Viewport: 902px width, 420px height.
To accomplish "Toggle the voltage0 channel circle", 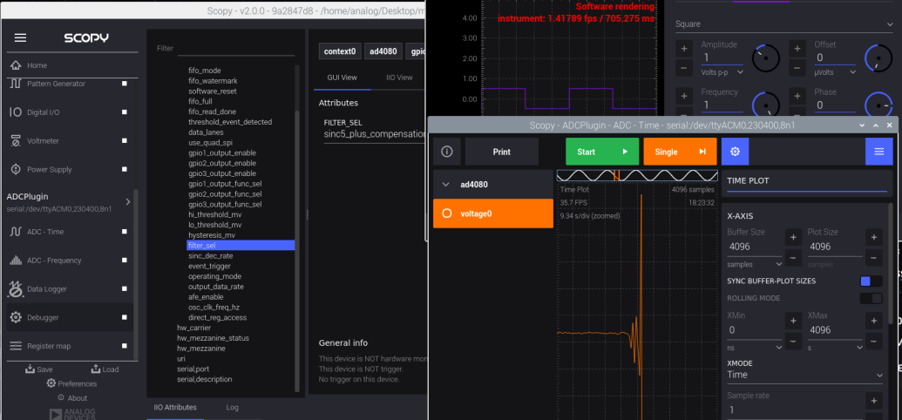I will coord(447,213).
